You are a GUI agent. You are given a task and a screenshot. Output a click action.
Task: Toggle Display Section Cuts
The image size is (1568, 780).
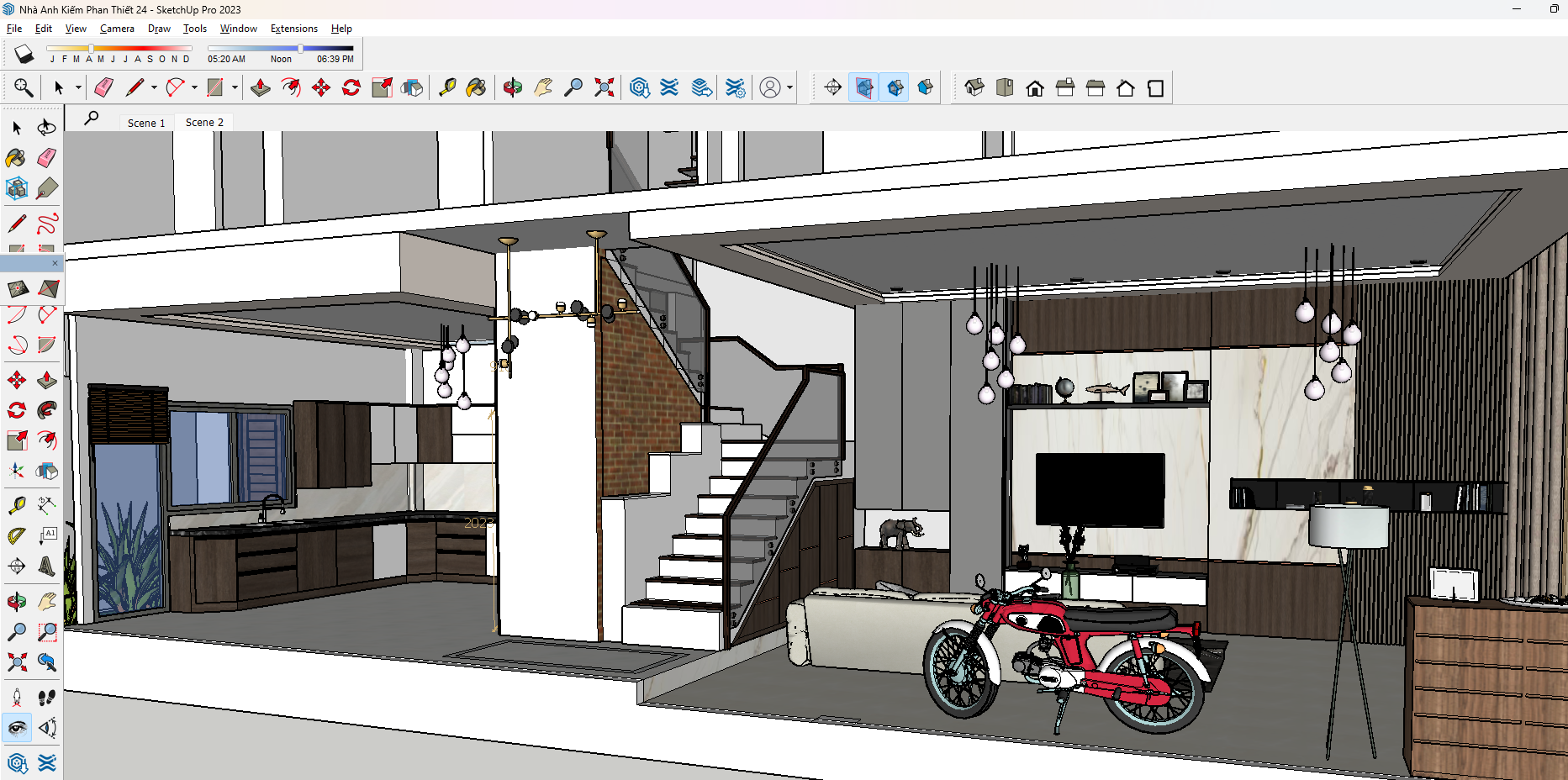895,87
